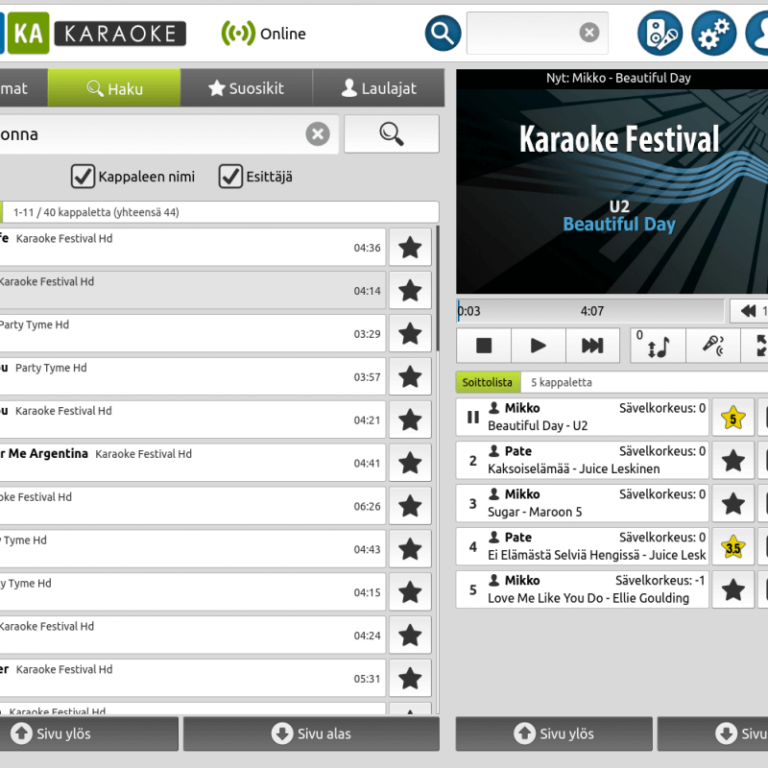The image size is (768, 768).
Task: Open the speaker and microphone audio settings
Action: pyautogui.click(x=660, y=33)
